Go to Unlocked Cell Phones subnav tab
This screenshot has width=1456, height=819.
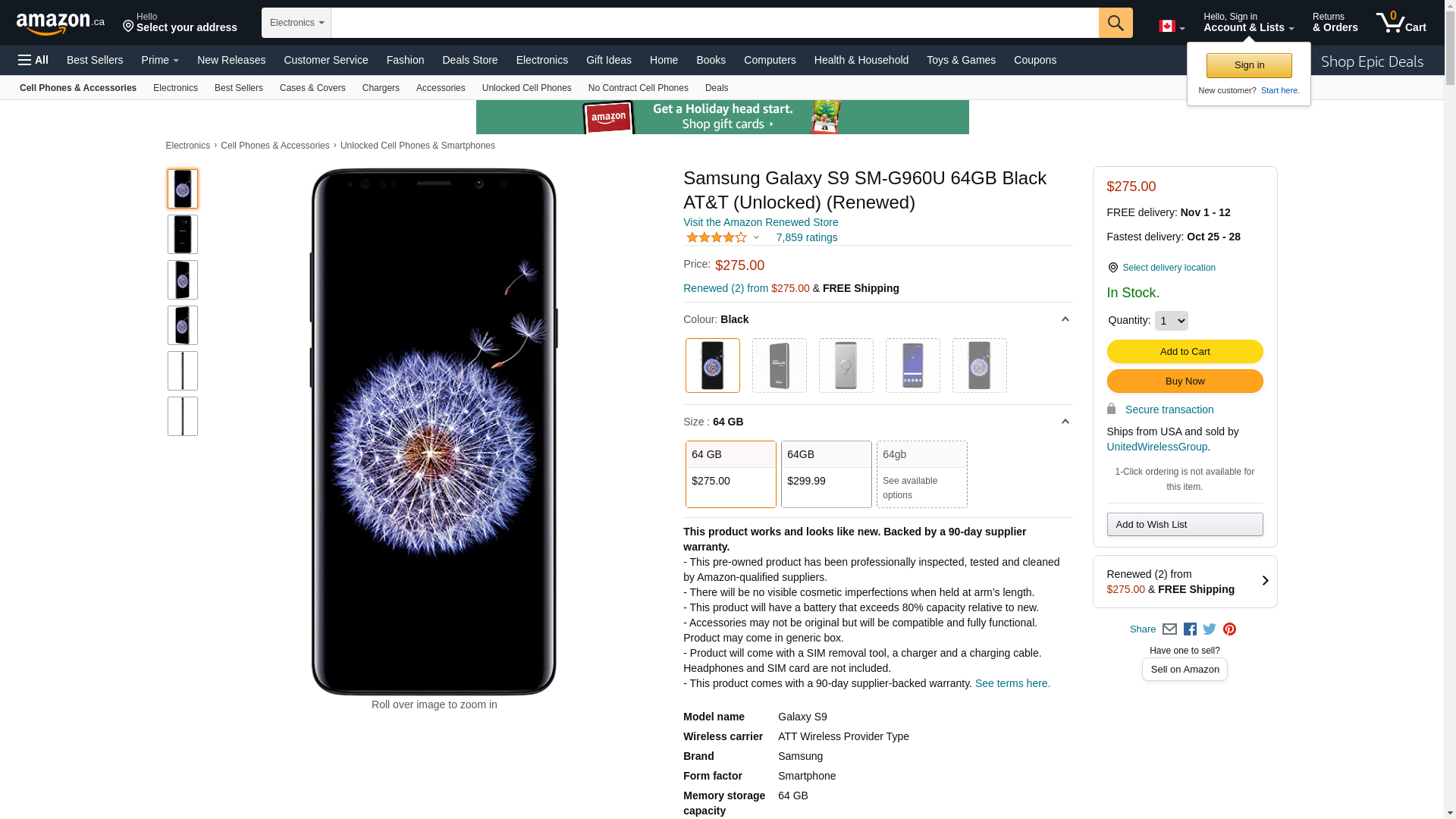pyautogui.click(x=526, y=88)
